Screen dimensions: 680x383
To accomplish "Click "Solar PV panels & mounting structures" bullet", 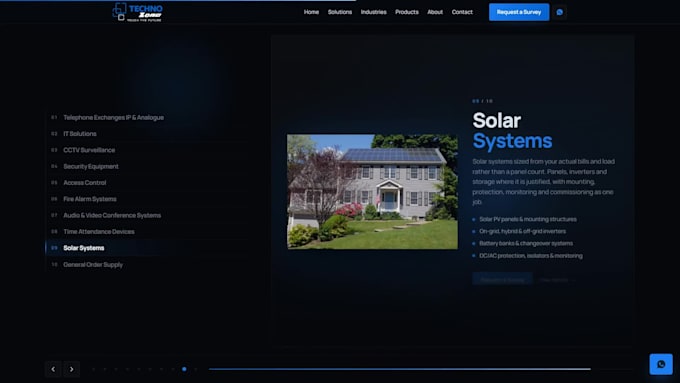I will click(528, 219).
